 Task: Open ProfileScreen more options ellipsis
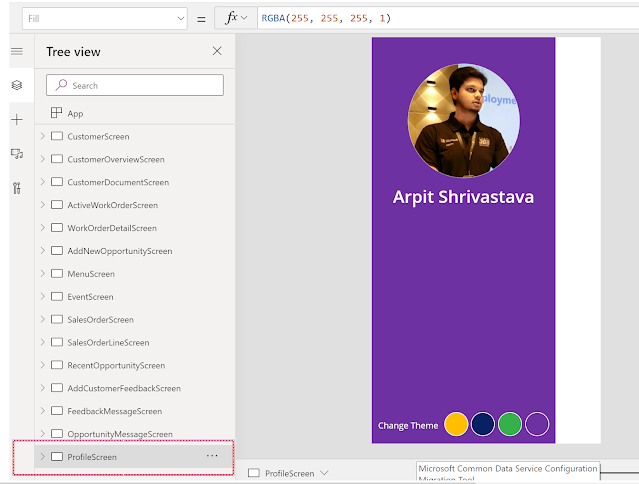tap(212, 456)
